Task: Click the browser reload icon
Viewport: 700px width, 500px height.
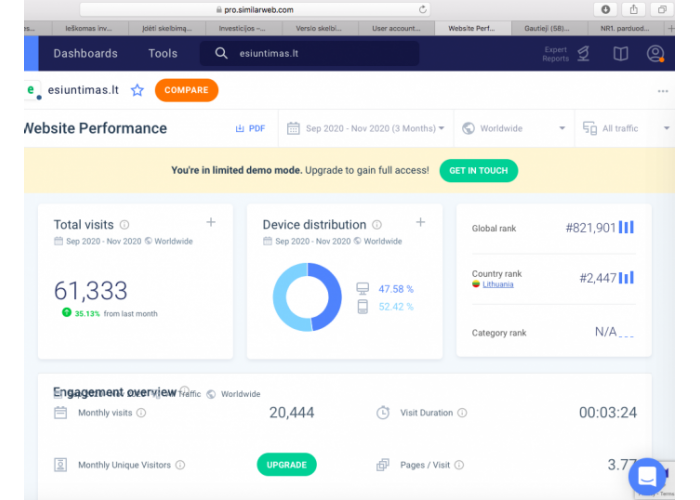Action: pos(422,9)
